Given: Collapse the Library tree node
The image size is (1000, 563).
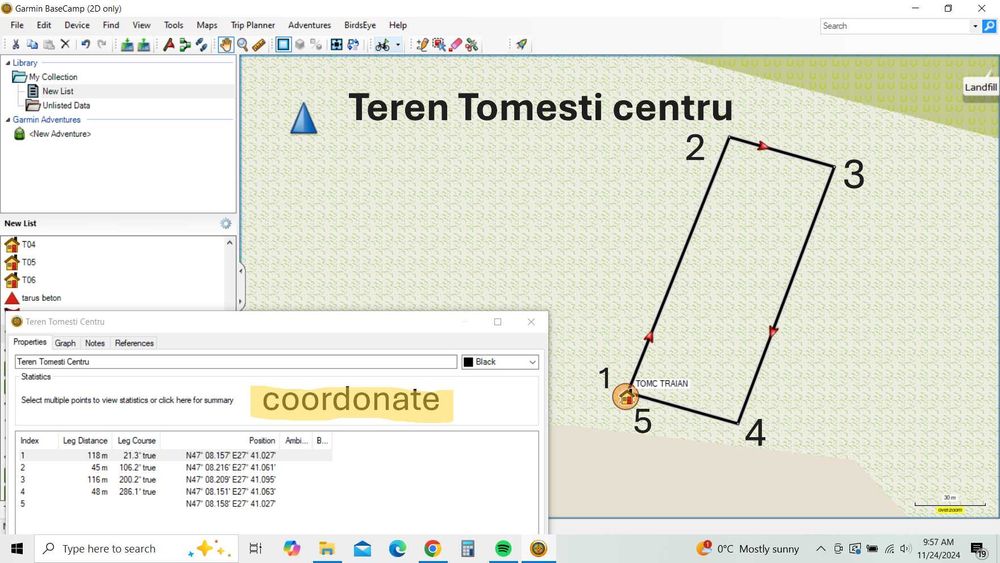Looking at the screenshot, I should (8, 63).
